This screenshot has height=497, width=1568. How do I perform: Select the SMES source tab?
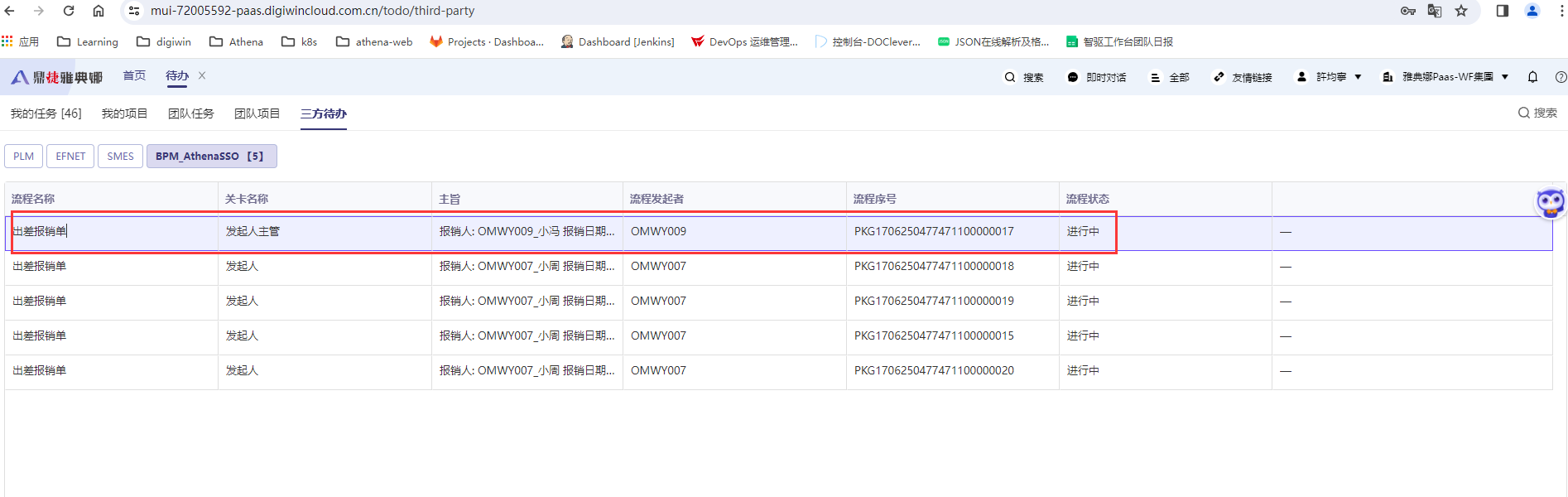(120, 156)
